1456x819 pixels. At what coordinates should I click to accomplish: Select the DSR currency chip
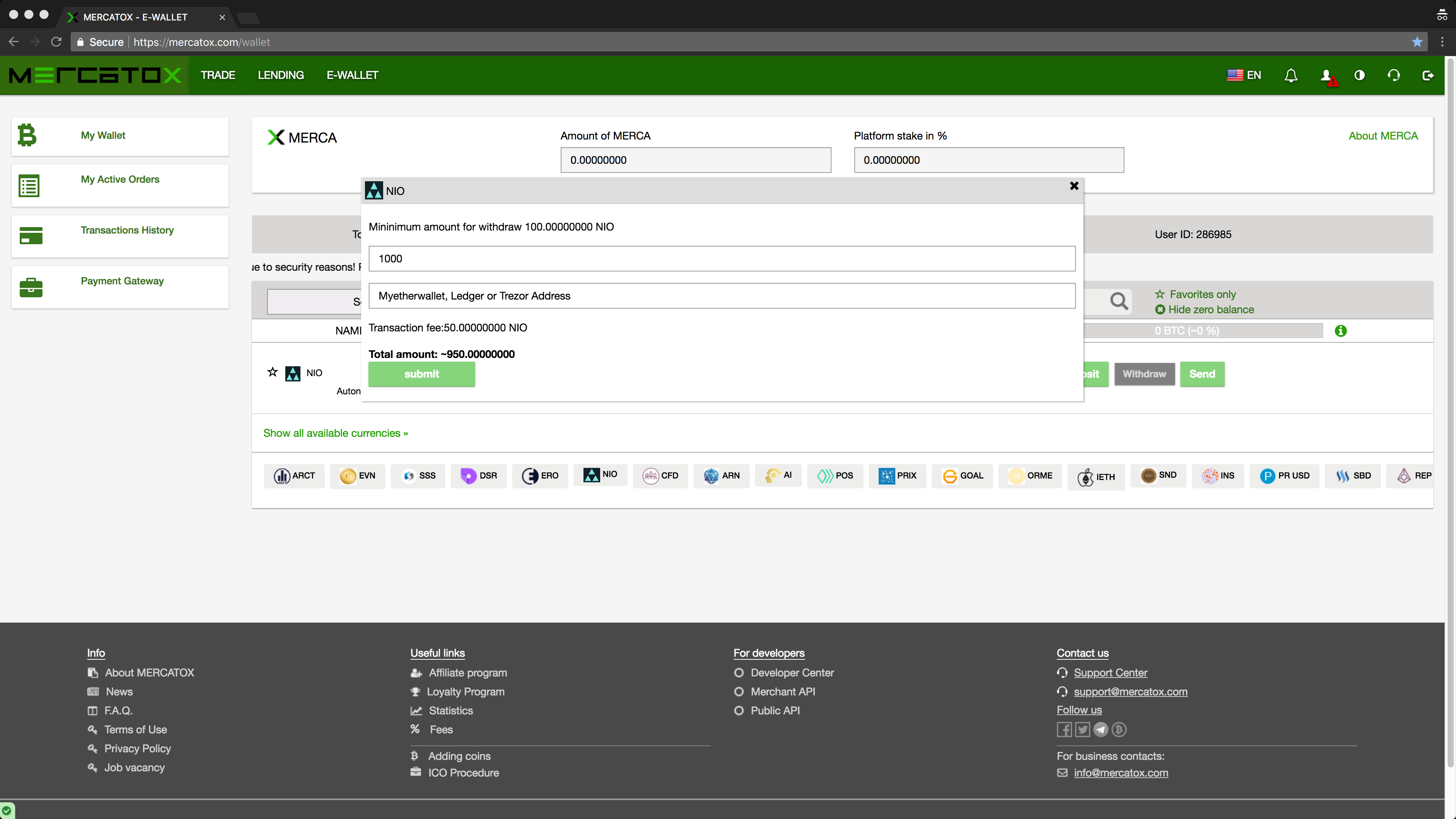(479, 475)
